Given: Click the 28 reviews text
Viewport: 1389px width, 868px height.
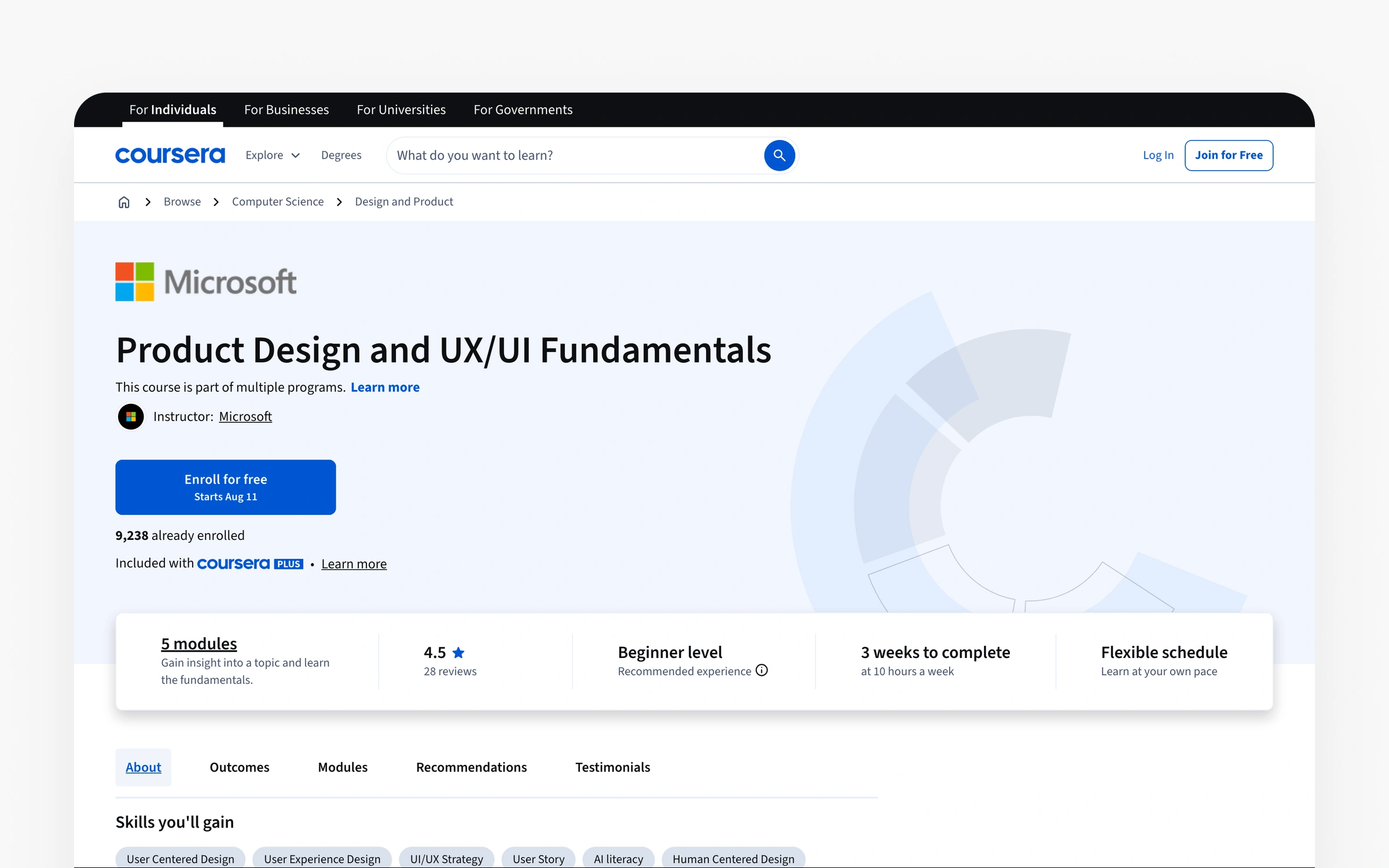Looking at the screenshot, I should [450, 671].
